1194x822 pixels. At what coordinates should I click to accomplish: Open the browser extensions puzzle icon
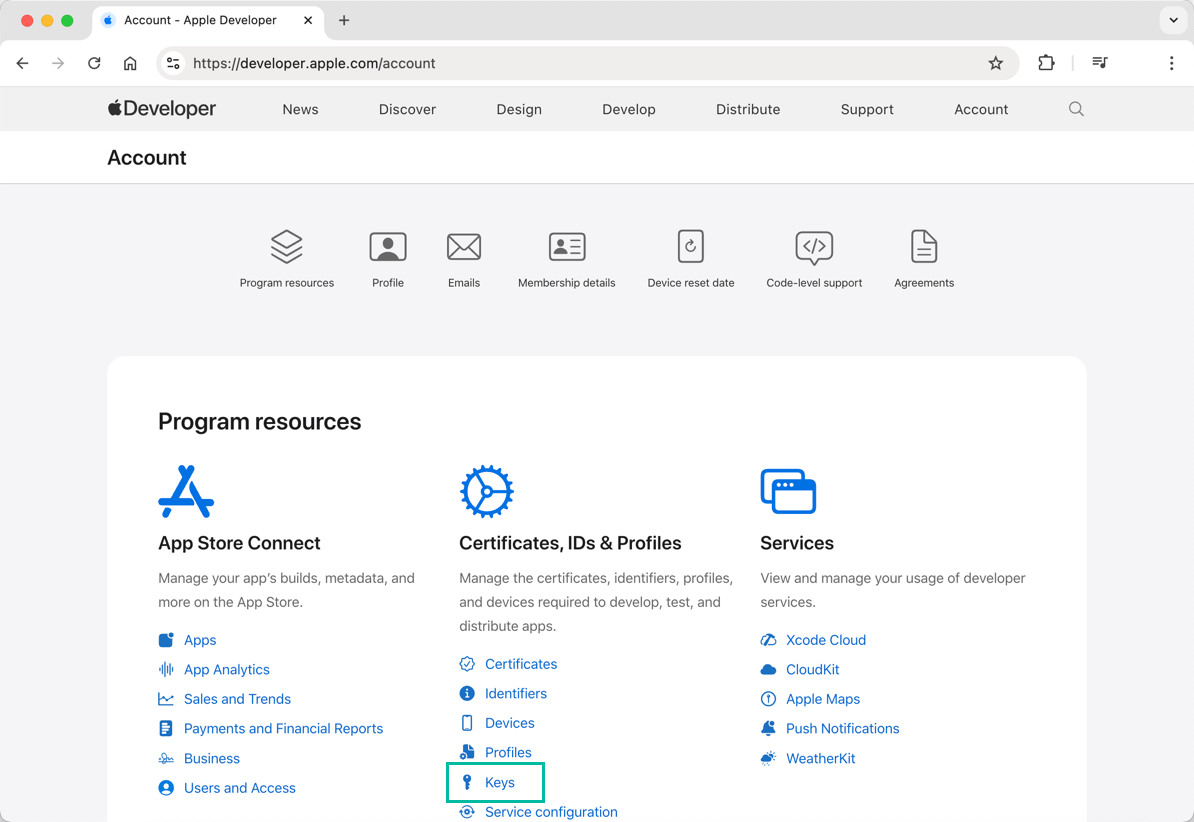point(1046,63)
